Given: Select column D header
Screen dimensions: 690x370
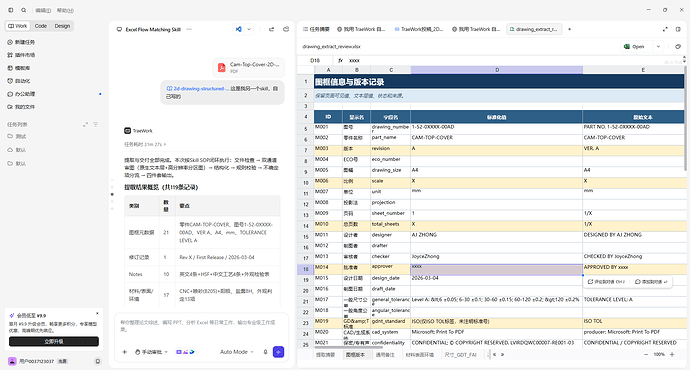Looking at the screenshot, I should point(497,70).
